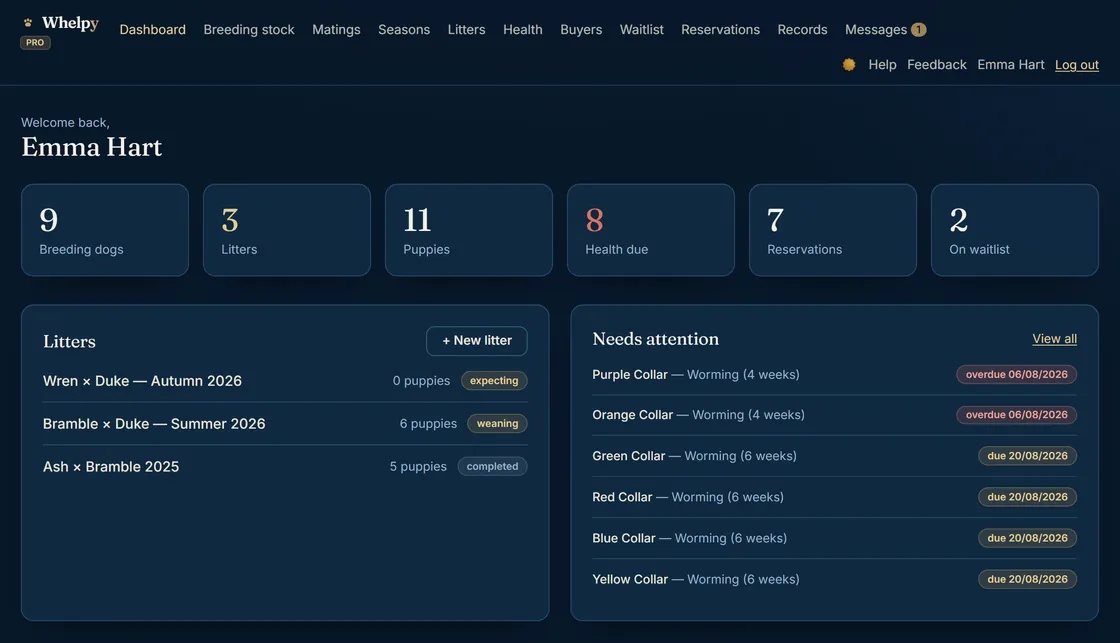Image resolution: width=1120 pixels, height=643 pixels.
Task: Open the Emma Hart profile link
Action: coord(1011,64)
